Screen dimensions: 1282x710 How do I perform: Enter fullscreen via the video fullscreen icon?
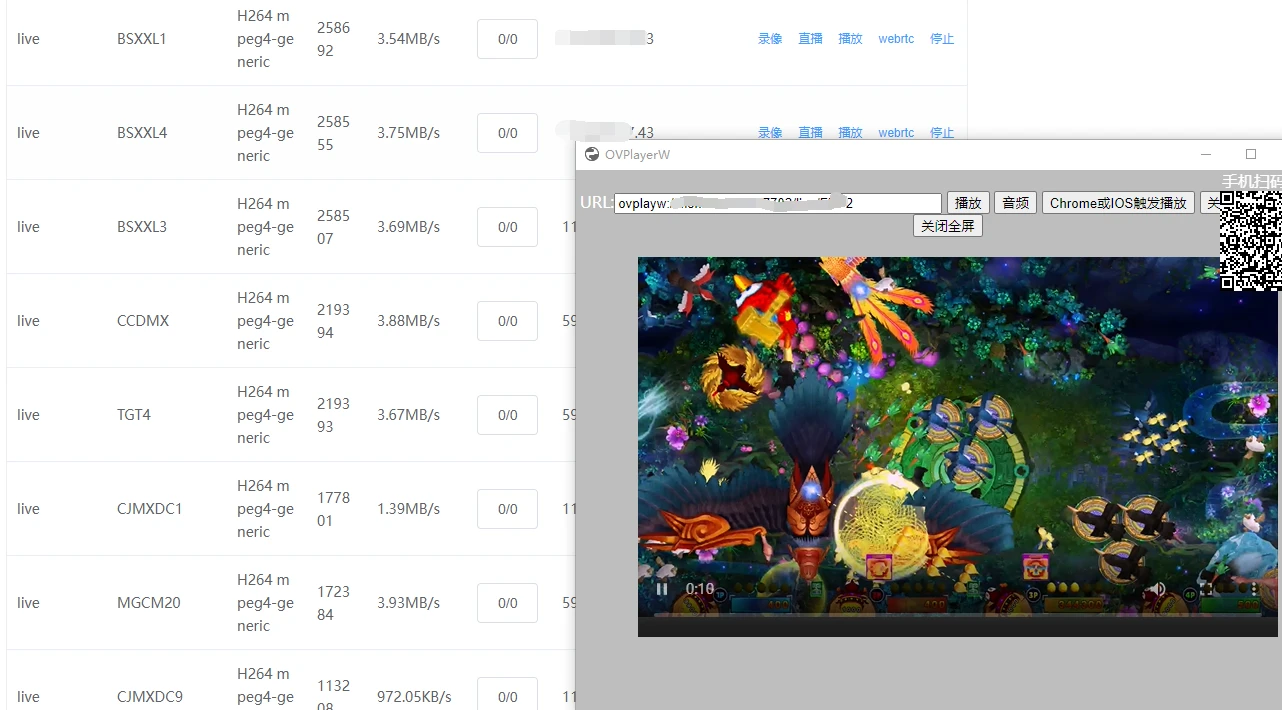point(1205,589)
